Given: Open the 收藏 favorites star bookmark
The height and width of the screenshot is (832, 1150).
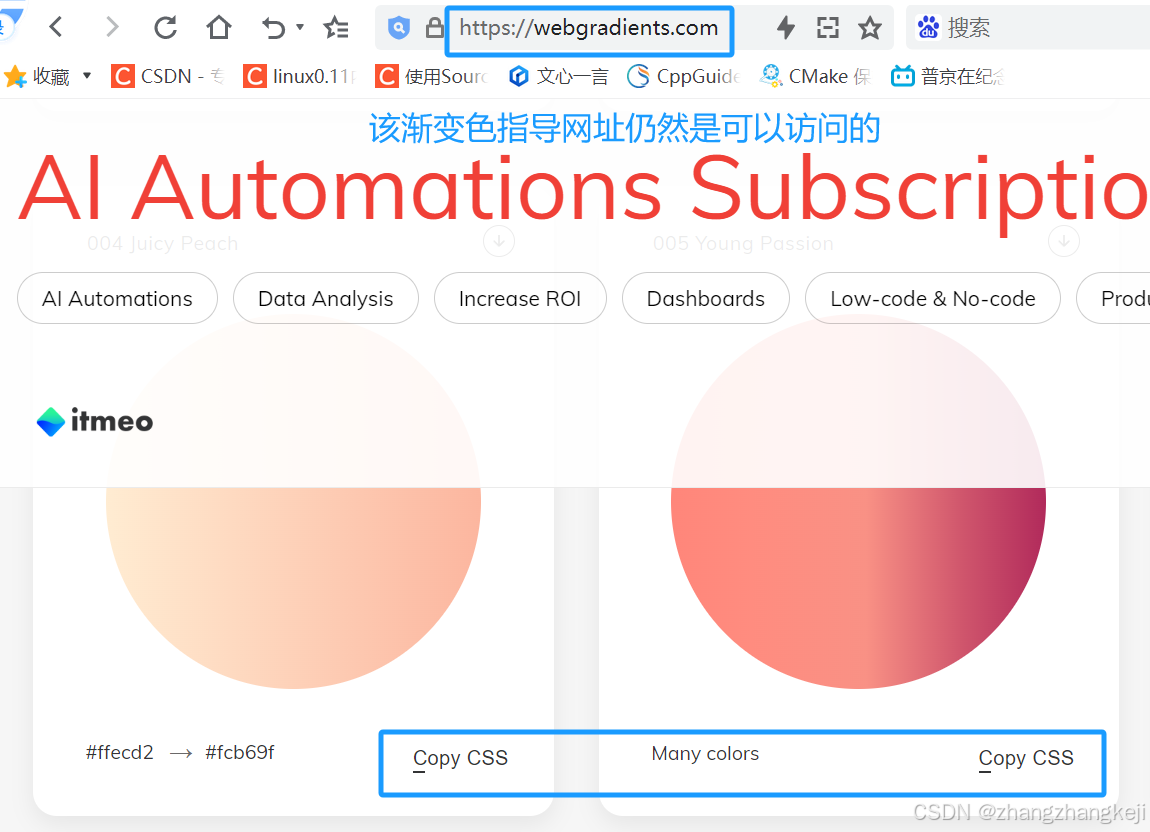Looking at the screenshot, I should [x=37, y=76].
